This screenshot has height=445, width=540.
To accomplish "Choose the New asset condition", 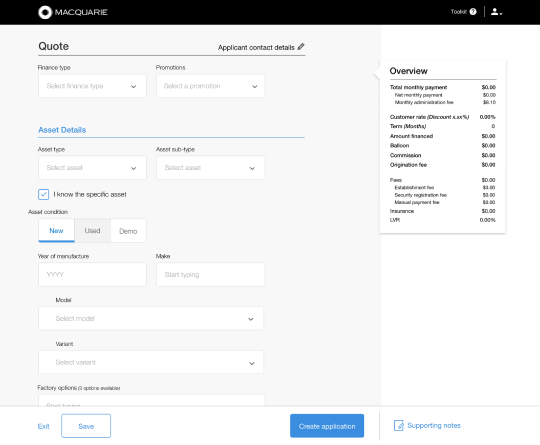I will tap(56, 230).
